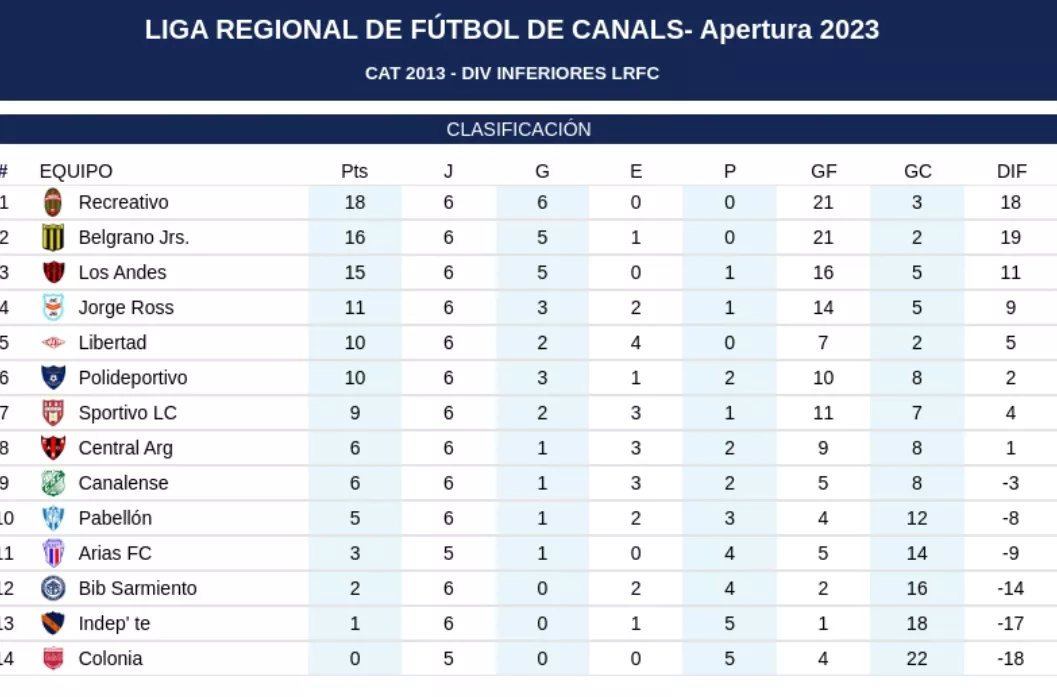This screenshot has width=1057, height=697.
Task: Click the EQUIPO column header
Action: coord(76,171)
